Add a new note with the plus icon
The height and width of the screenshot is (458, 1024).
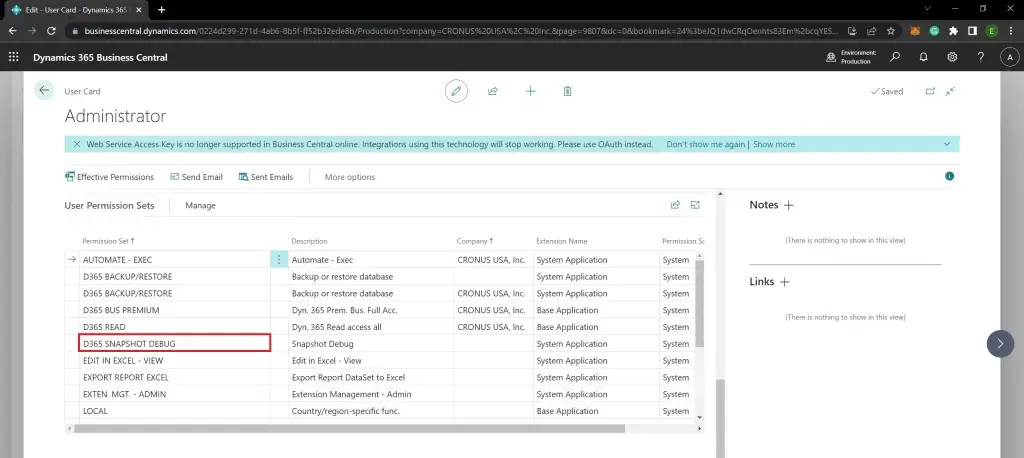(x=788, y=205)
